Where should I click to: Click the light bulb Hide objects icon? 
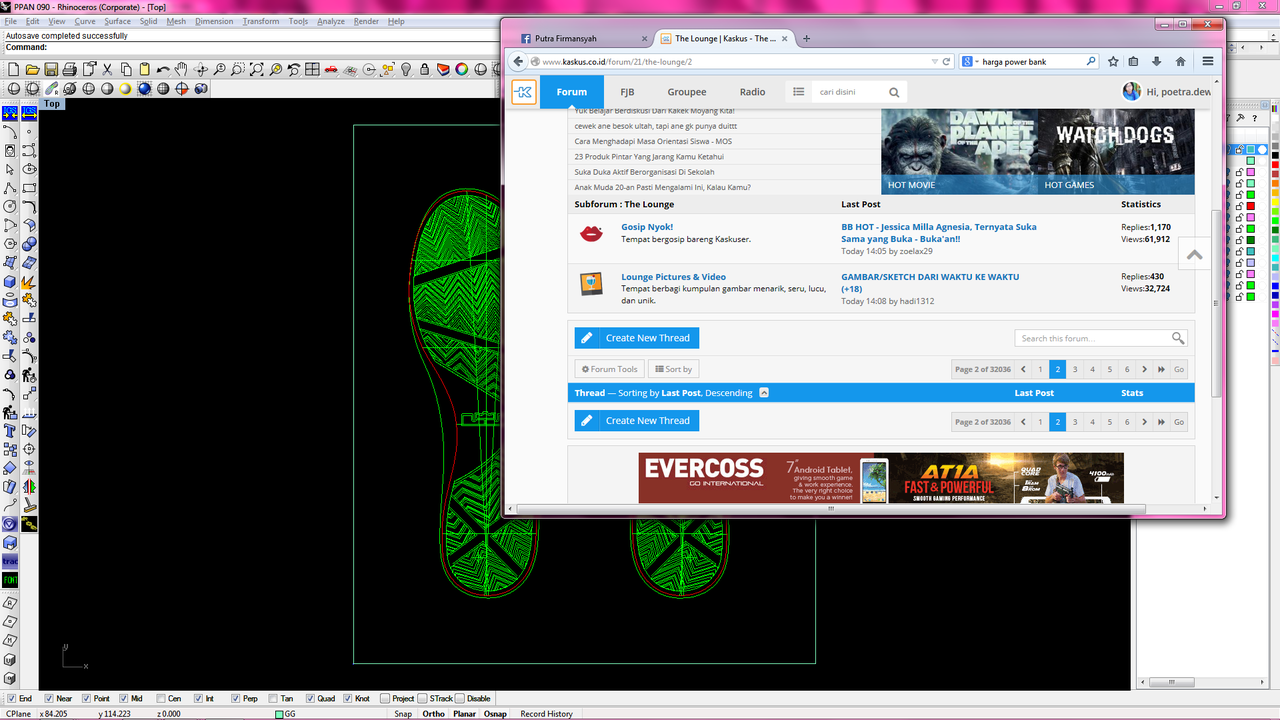(x=406, y=69)
